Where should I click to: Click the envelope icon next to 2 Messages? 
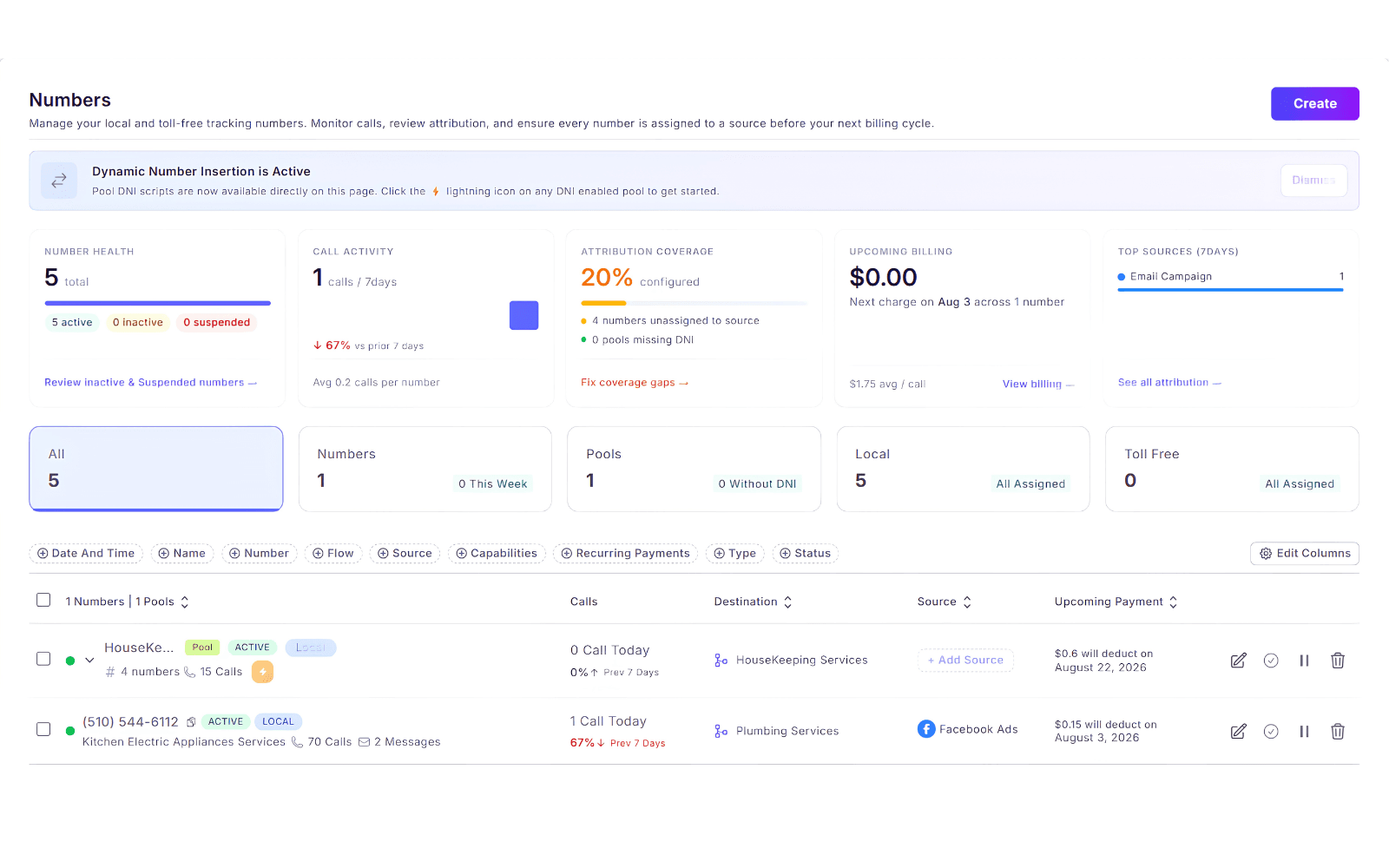point(365,742)
